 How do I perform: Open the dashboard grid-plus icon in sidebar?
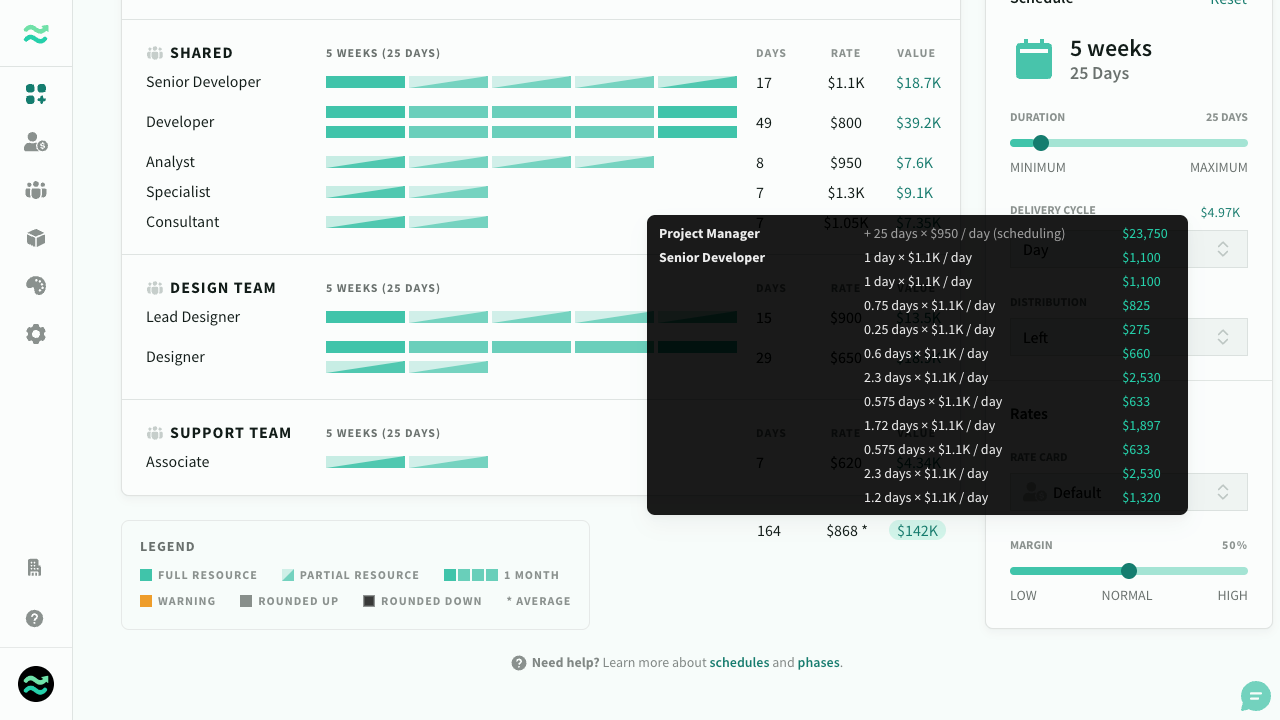point(36,94)
